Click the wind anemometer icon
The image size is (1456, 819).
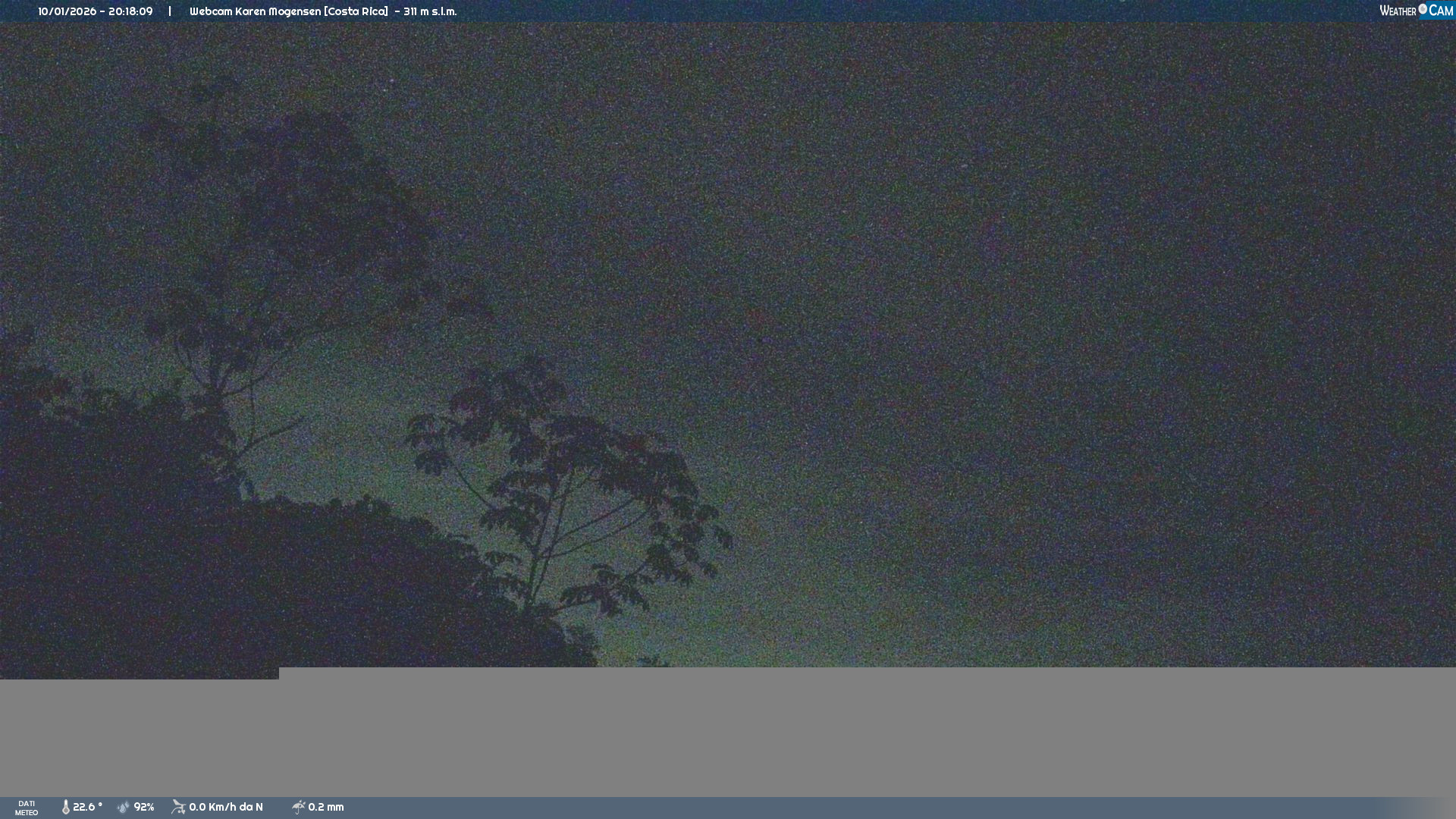178,807
